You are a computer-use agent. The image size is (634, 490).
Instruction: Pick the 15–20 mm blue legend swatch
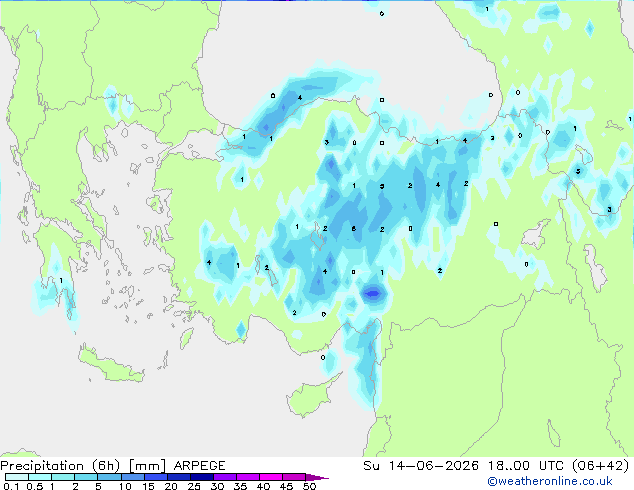point(155,477)
